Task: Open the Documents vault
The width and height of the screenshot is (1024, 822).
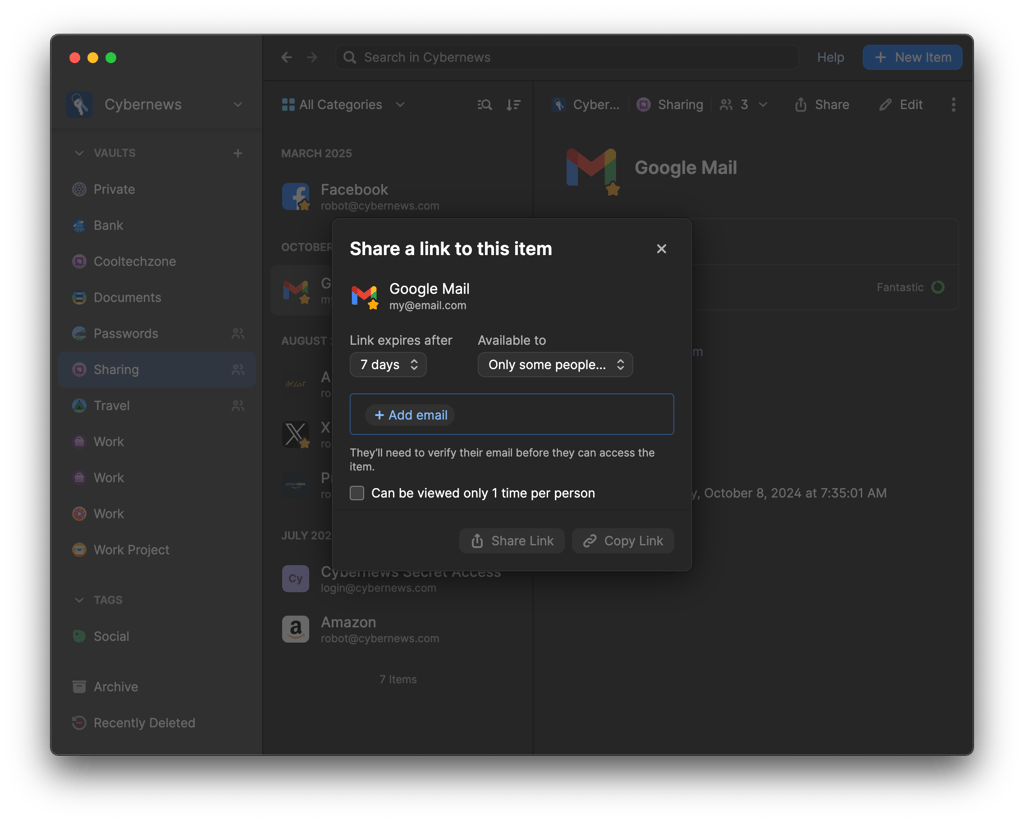Action: point(156,297)
